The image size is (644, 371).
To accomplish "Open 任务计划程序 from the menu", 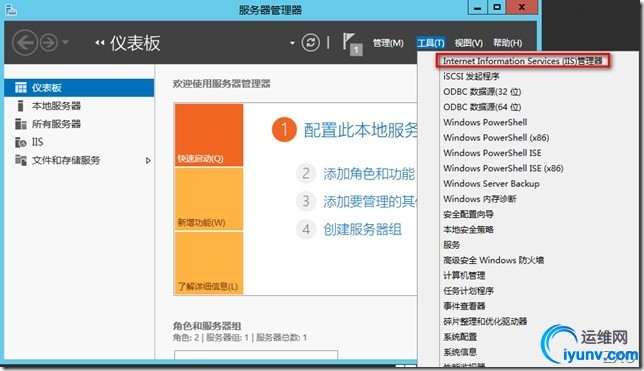I will (x=468, y=291).
